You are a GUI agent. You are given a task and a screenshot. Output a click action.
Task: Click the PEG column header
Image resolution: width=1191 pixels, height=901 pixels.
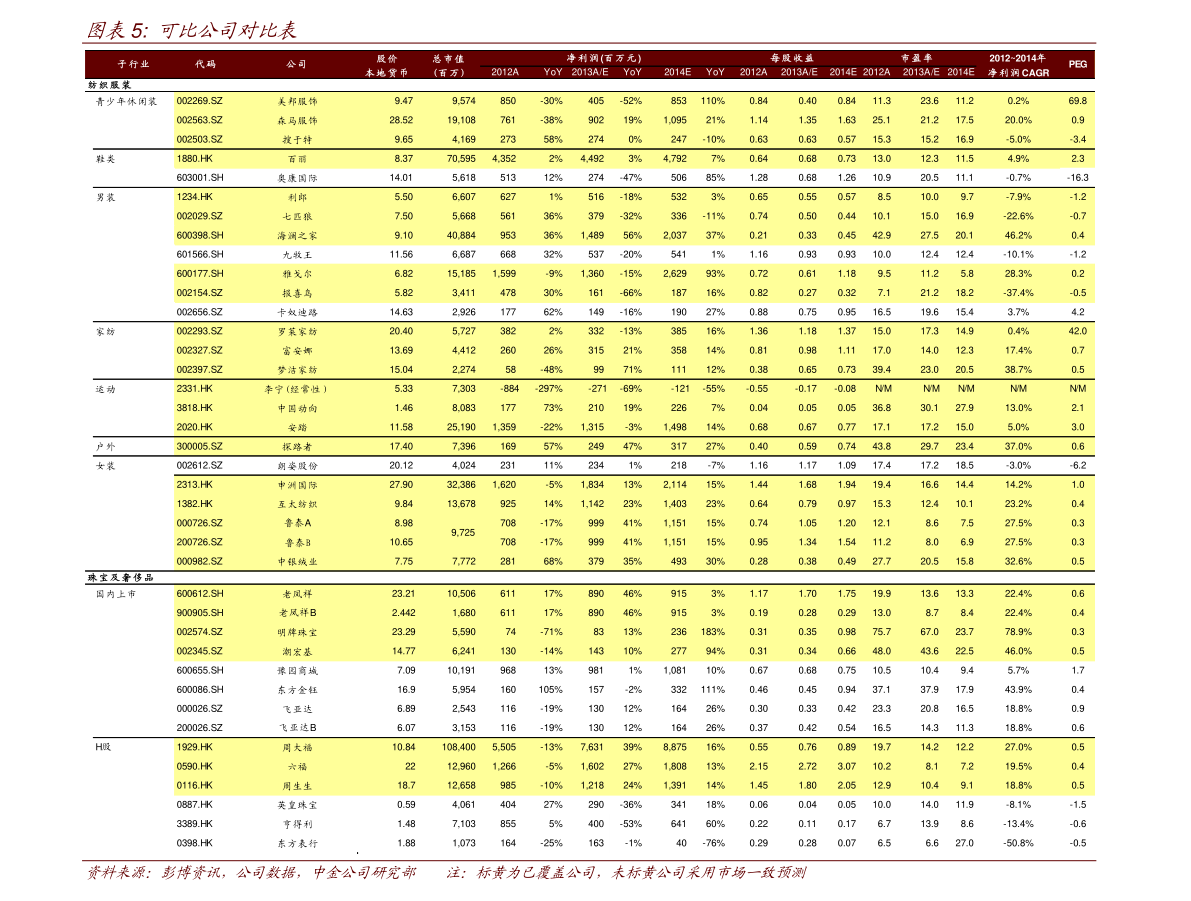(x=1077, y=64)
